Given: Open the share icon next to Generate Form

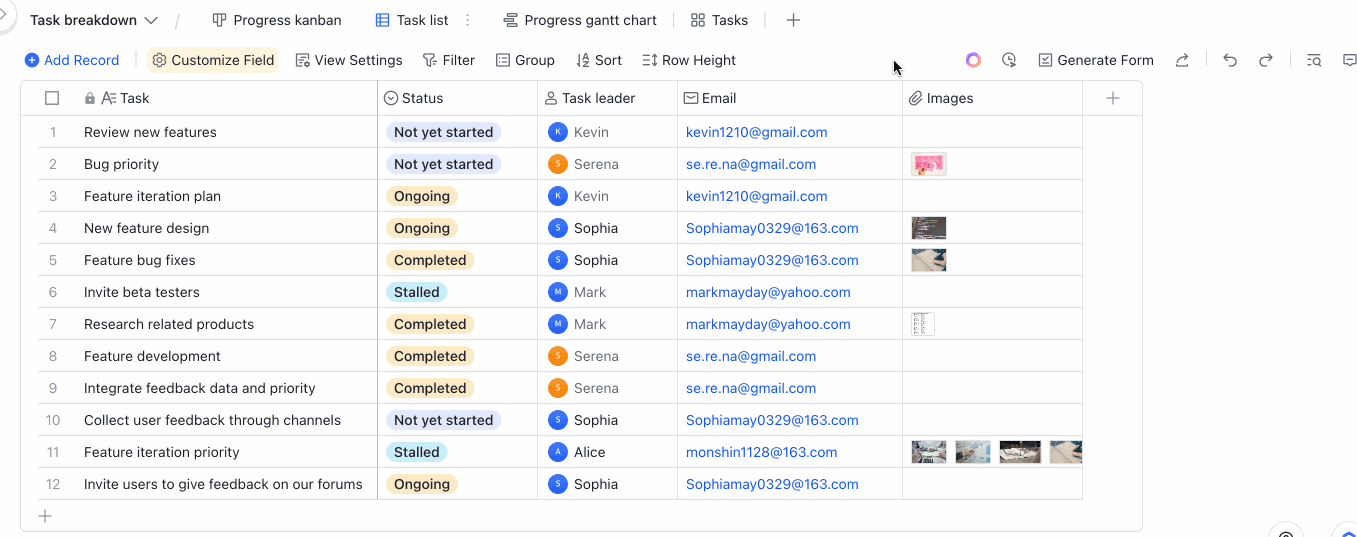Looking at the screenshot, I should click(x=1182, y=60).
